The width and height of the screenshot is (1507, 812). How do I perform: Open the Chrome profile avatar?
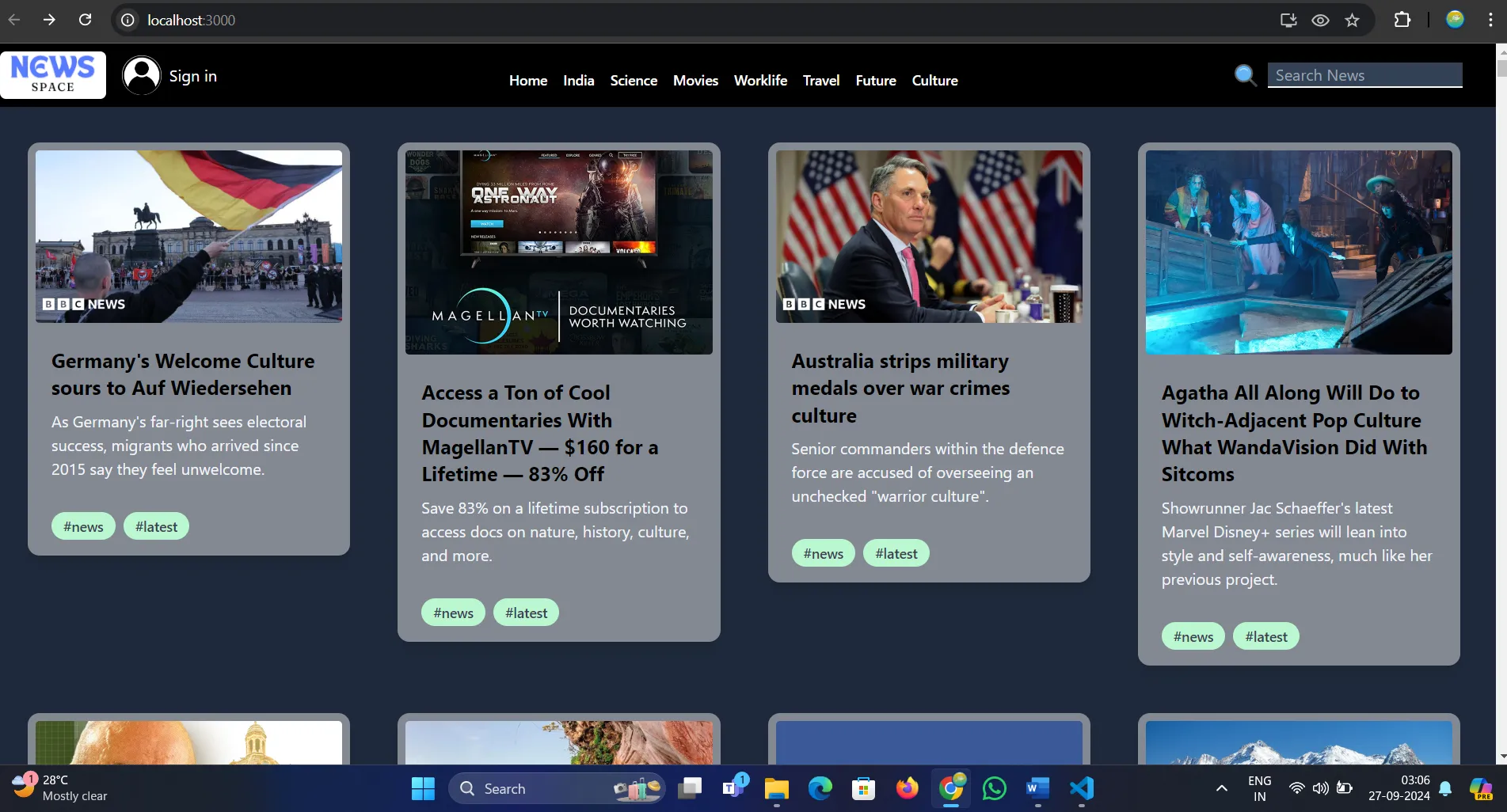[x=1455, y=20]
